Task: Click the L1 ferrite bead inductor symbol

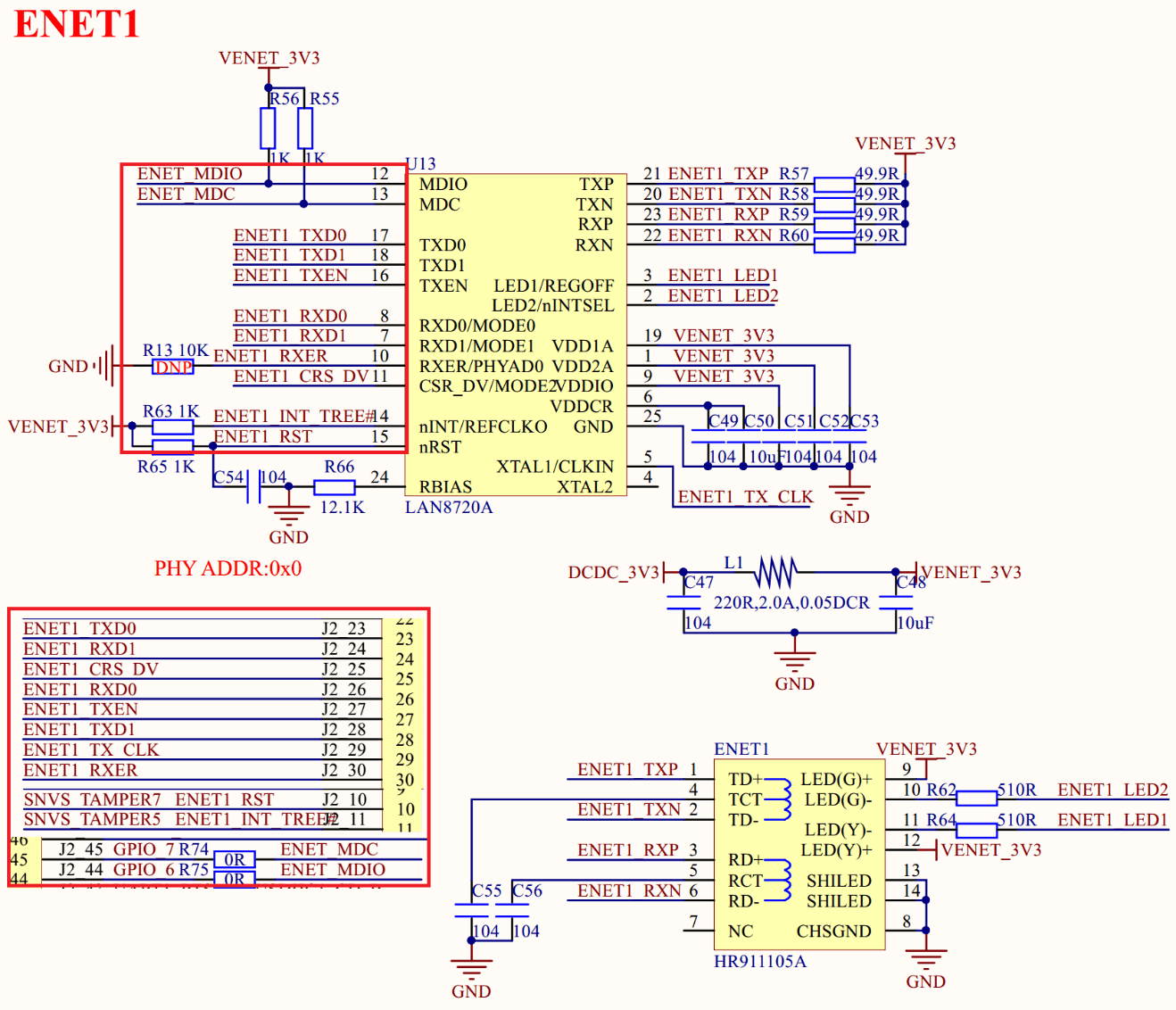Action: (774, 571)
